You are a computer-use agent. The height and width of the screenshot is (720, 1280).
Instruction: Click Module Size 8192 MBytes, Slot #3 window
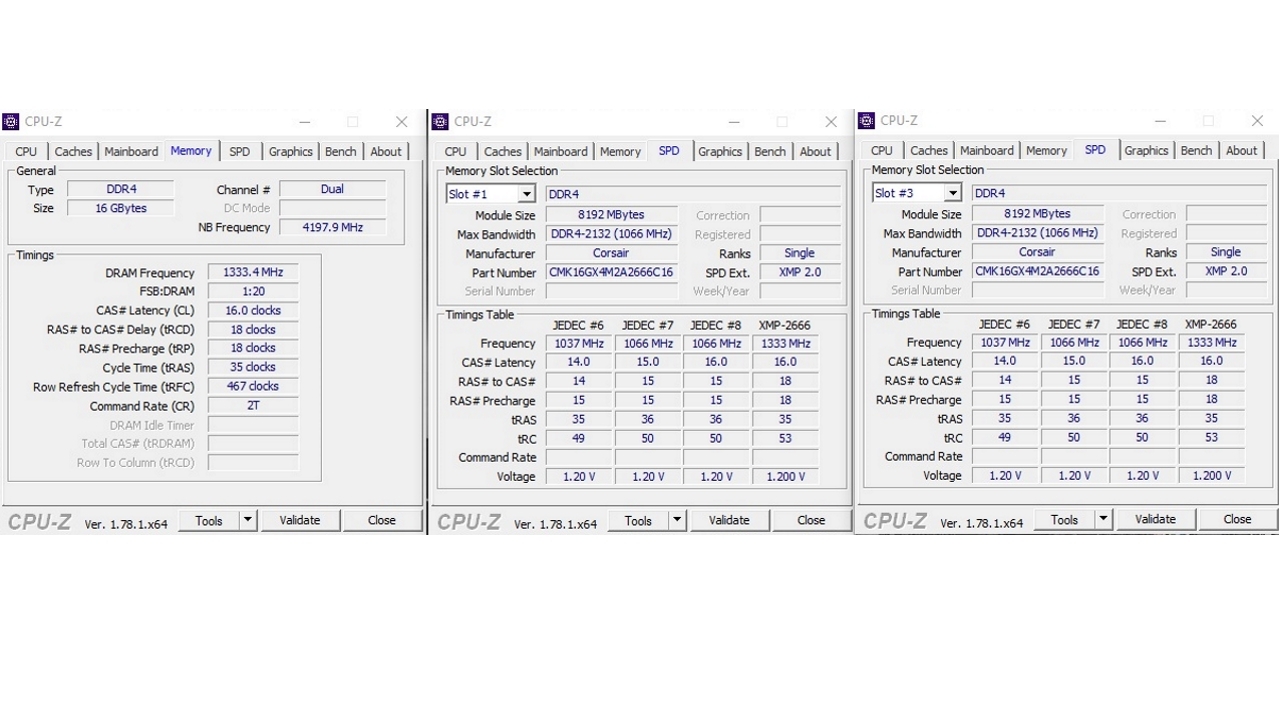click(x=1037, y=214)
